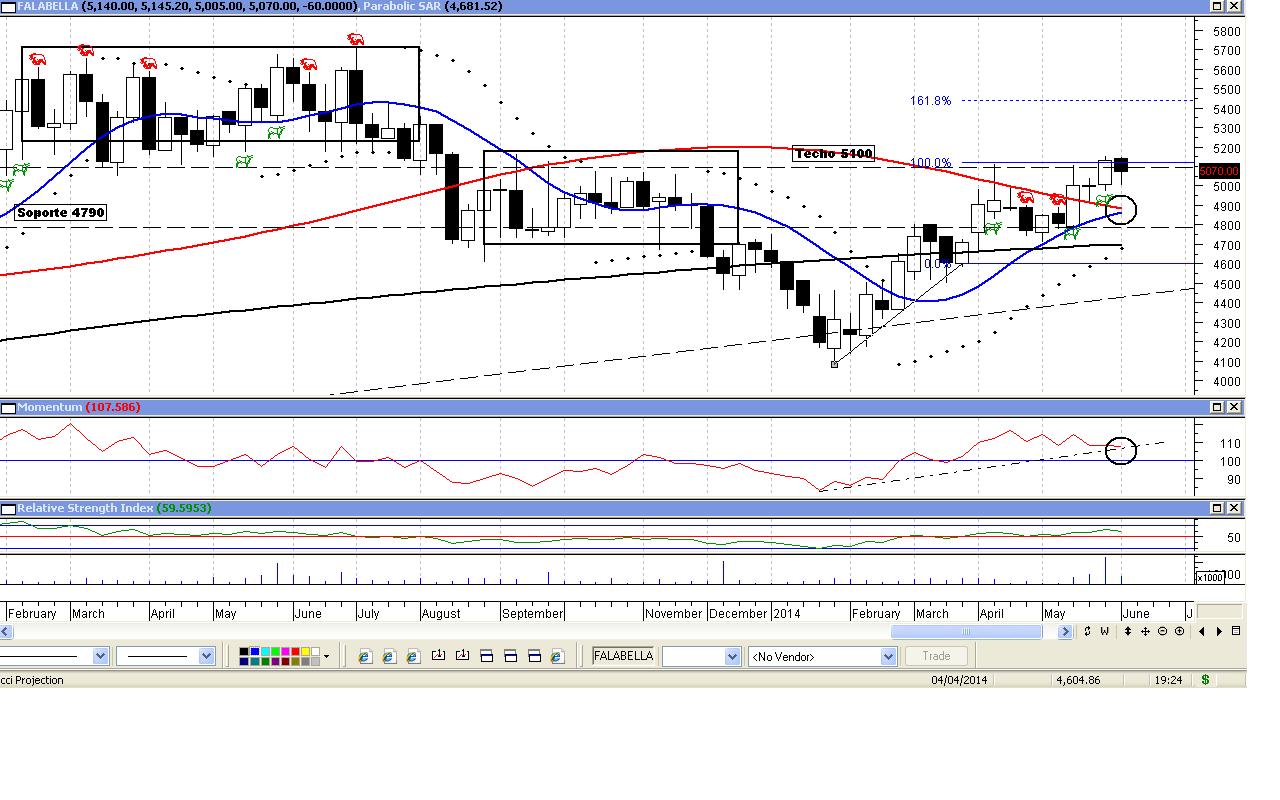
Task: Click the "100.0%" Fibonacci level label
Action: coord(931,163)
